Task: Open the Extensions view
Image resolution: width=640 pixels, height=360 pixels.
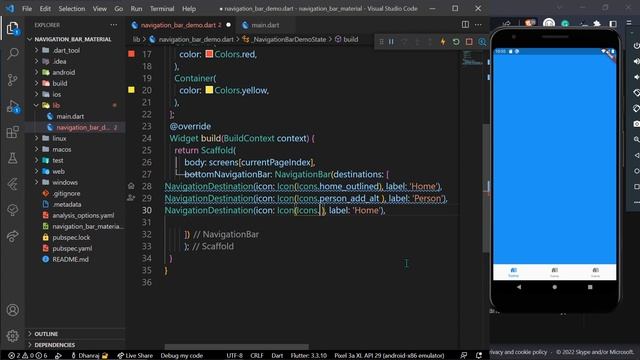Action: tap(13, 132)
